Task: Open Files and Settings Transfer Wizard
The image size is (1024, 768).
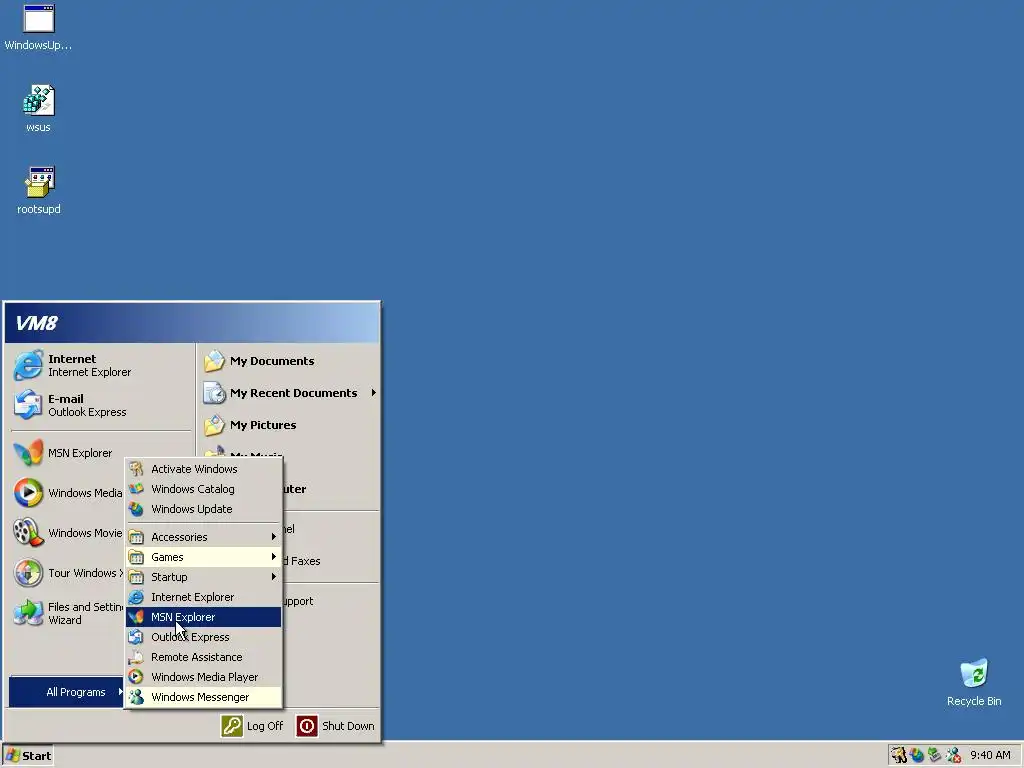Action: (x=68, y=613)
